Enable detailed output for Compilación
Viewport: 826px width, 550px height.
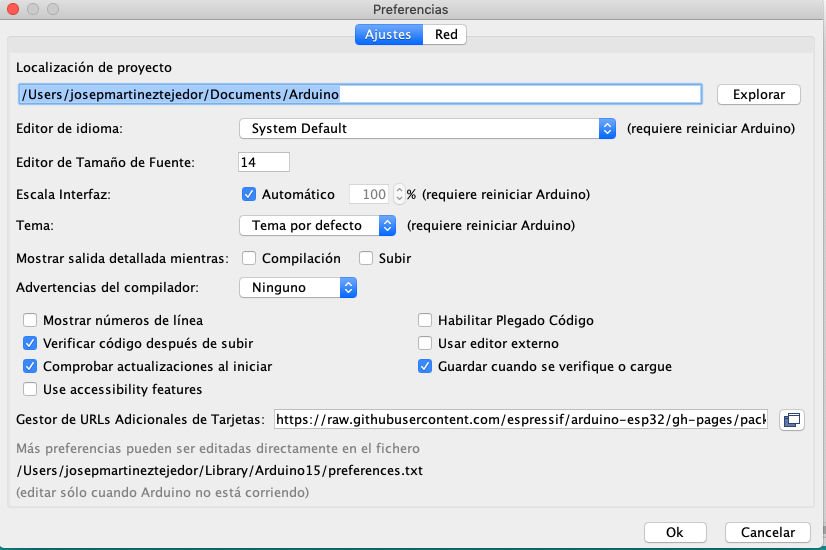pos(249,258)
